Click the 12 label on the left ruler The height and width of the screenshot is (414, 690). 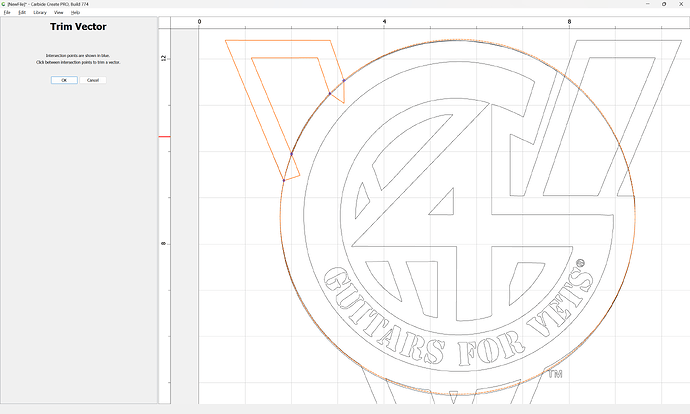tap(164, 58)
